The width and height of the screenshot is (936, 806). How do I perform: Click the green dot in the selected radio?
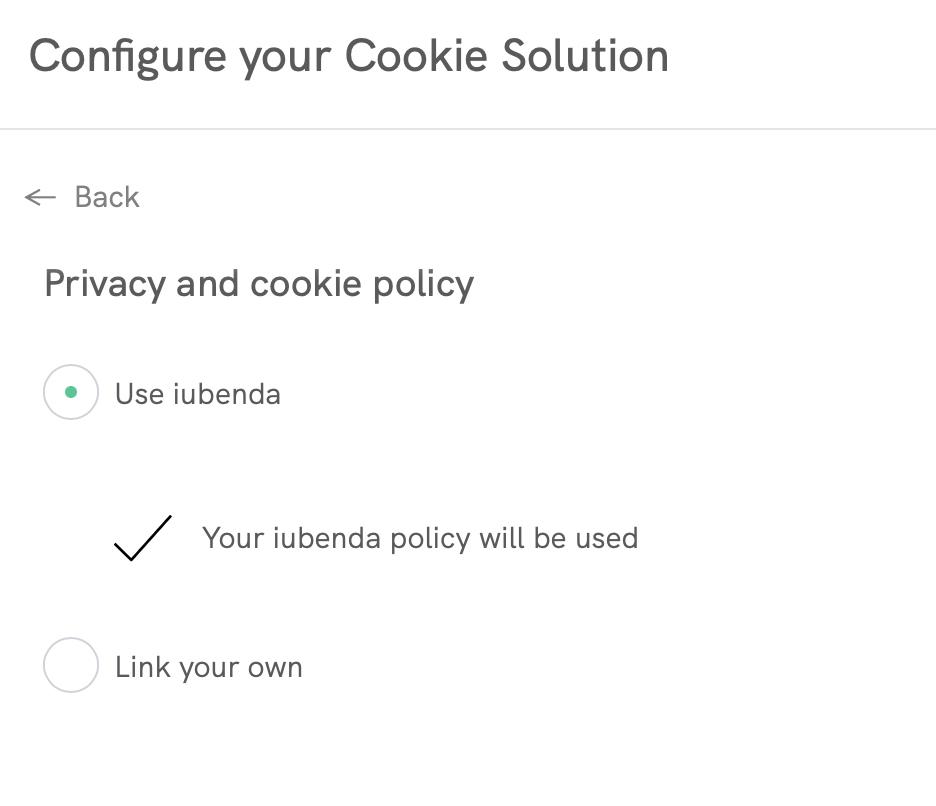click(71, 393)
